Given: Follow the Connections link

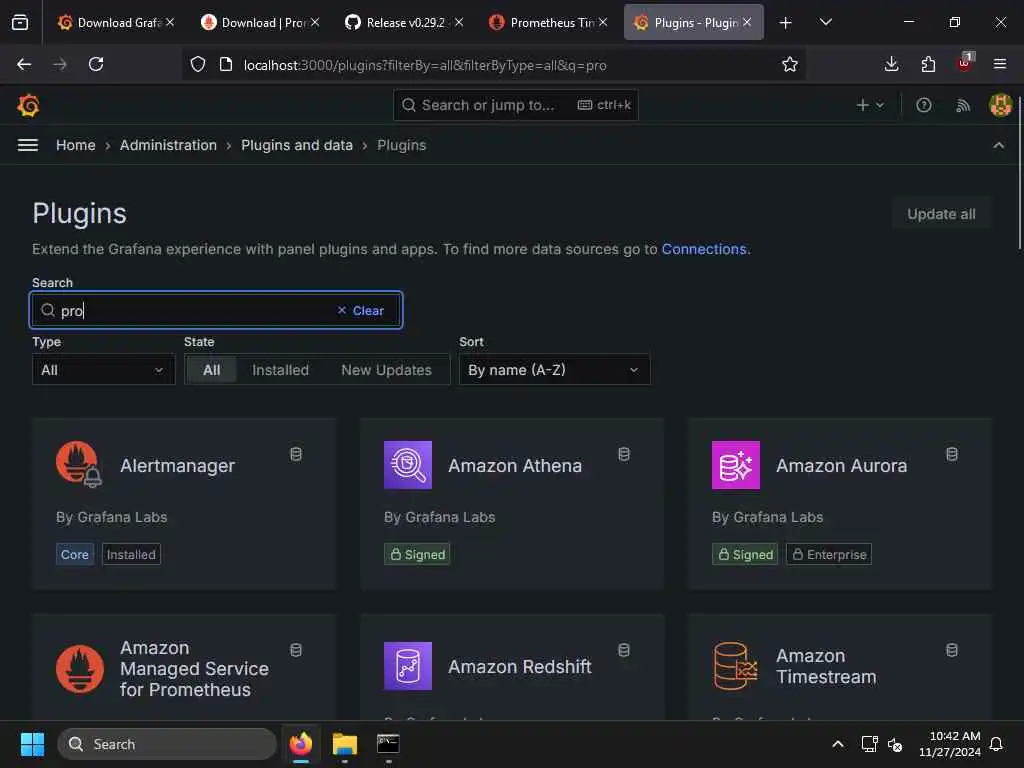Looking at the screenshot, I should click(x=703, y=249).
